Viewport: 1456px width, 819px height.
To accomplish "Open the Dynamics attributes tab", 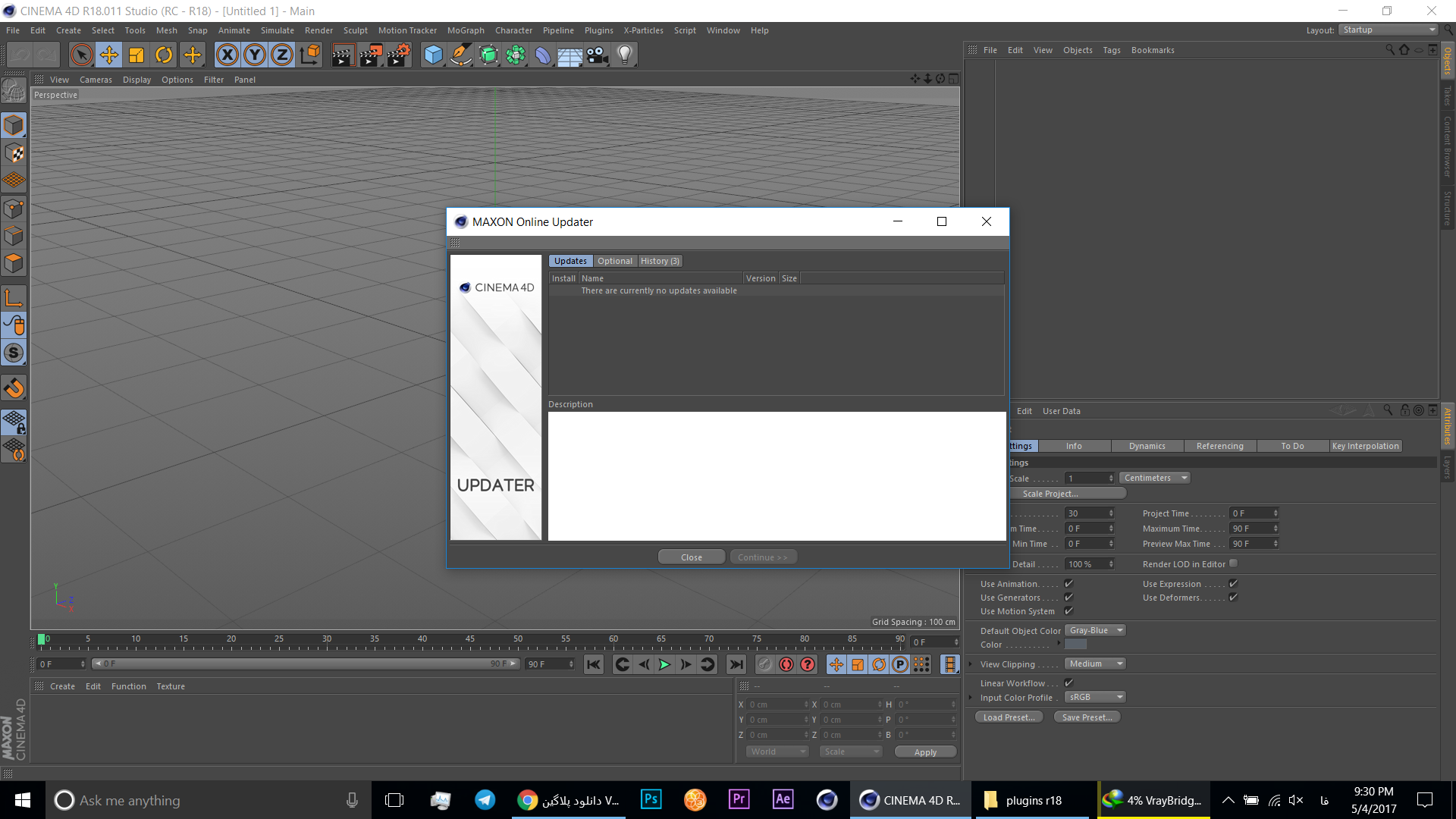I will [x=1147, y=446].
